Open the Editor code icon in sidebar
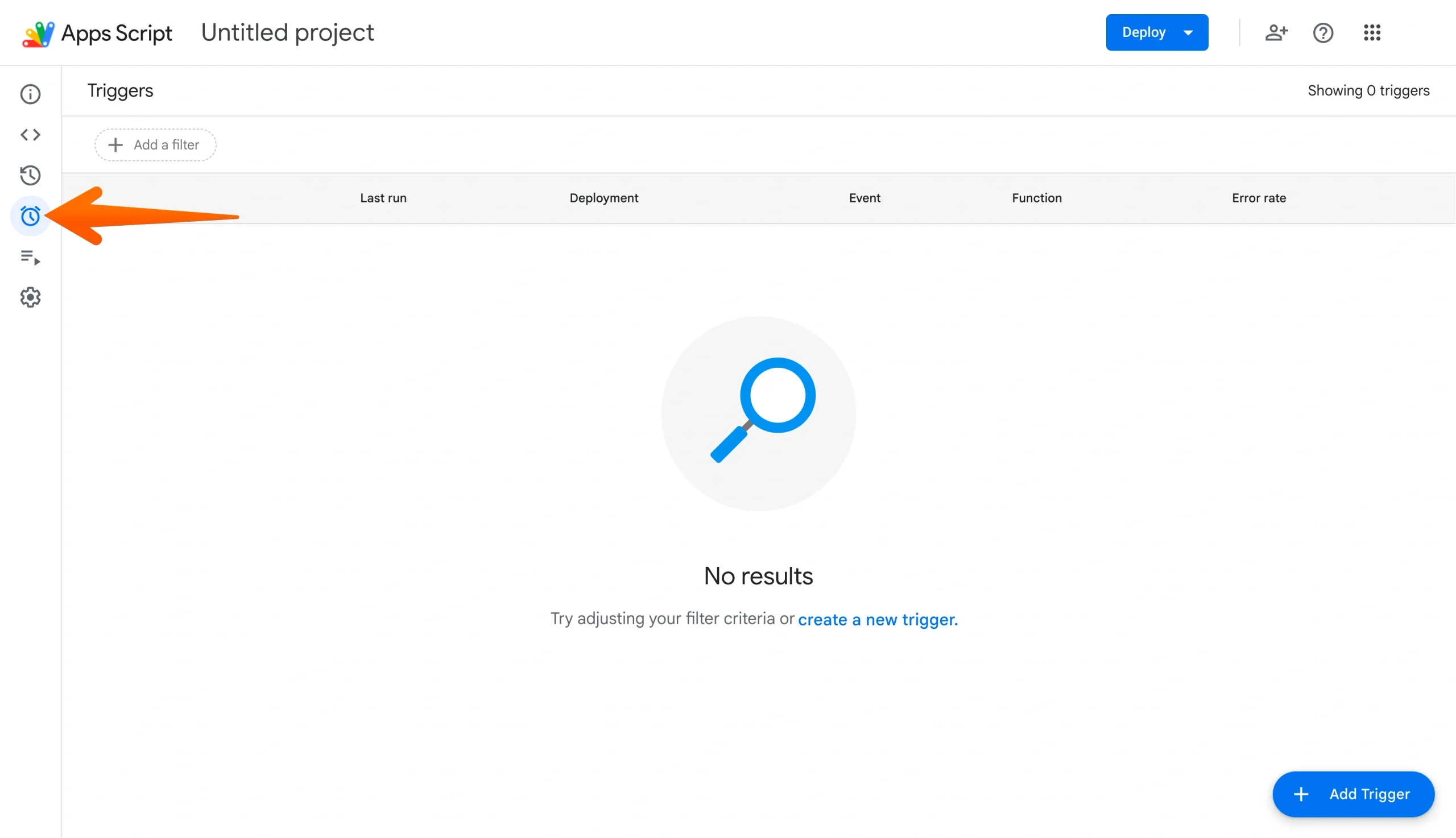This screenshot has width=1456, height=838. (31, 135)
